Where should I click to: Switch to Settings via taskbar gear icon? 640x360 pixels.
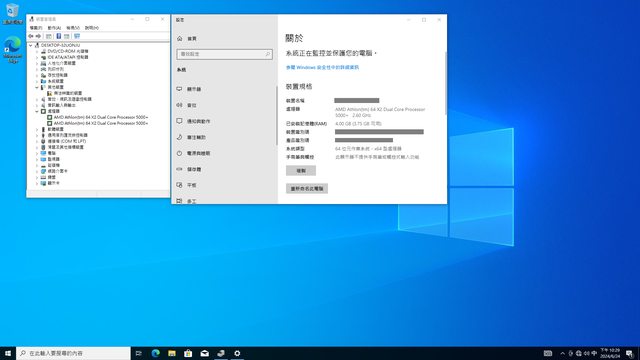(237, 353)
